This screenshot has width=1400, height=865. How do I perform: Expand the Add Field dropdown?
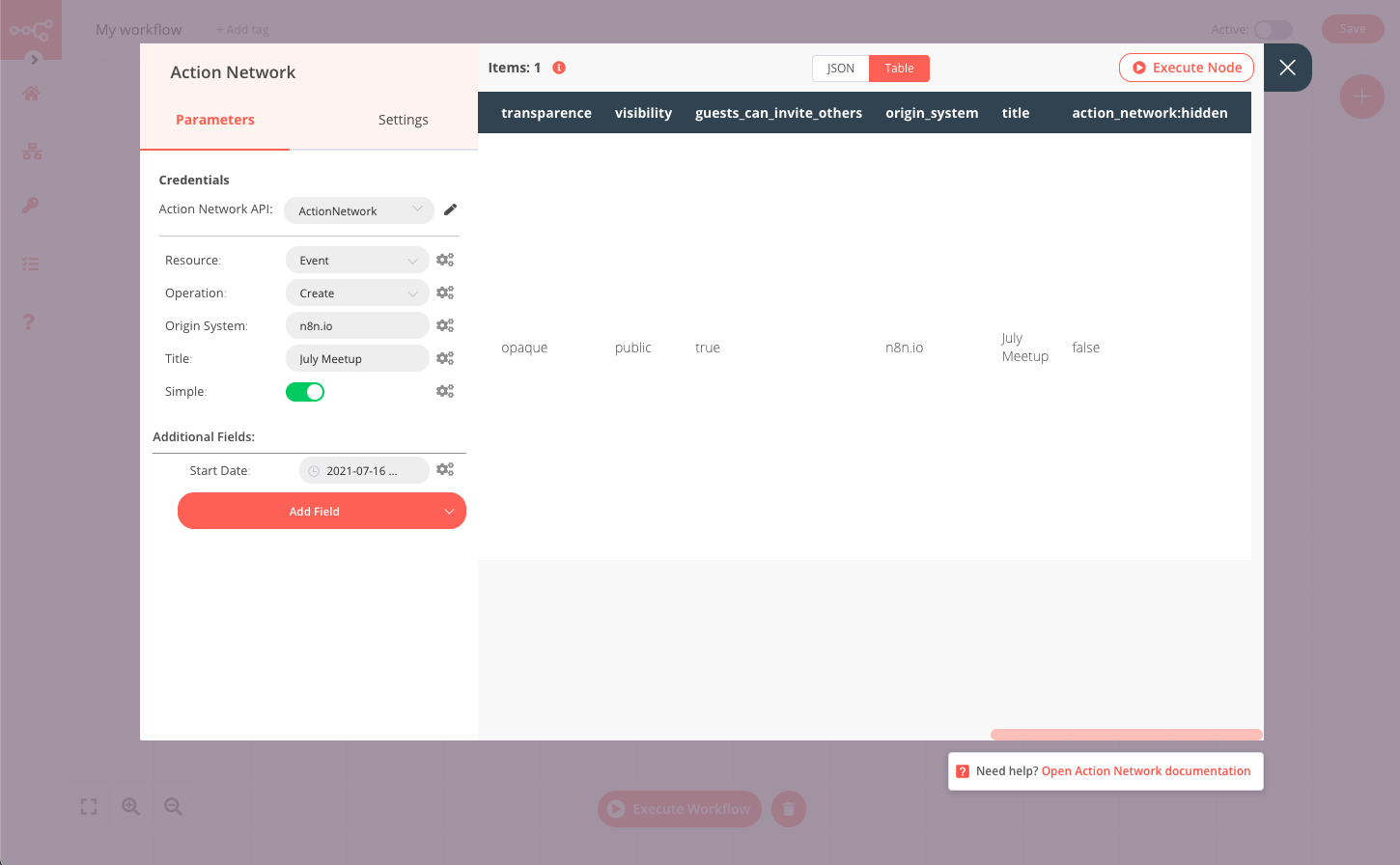pos(321,510)
